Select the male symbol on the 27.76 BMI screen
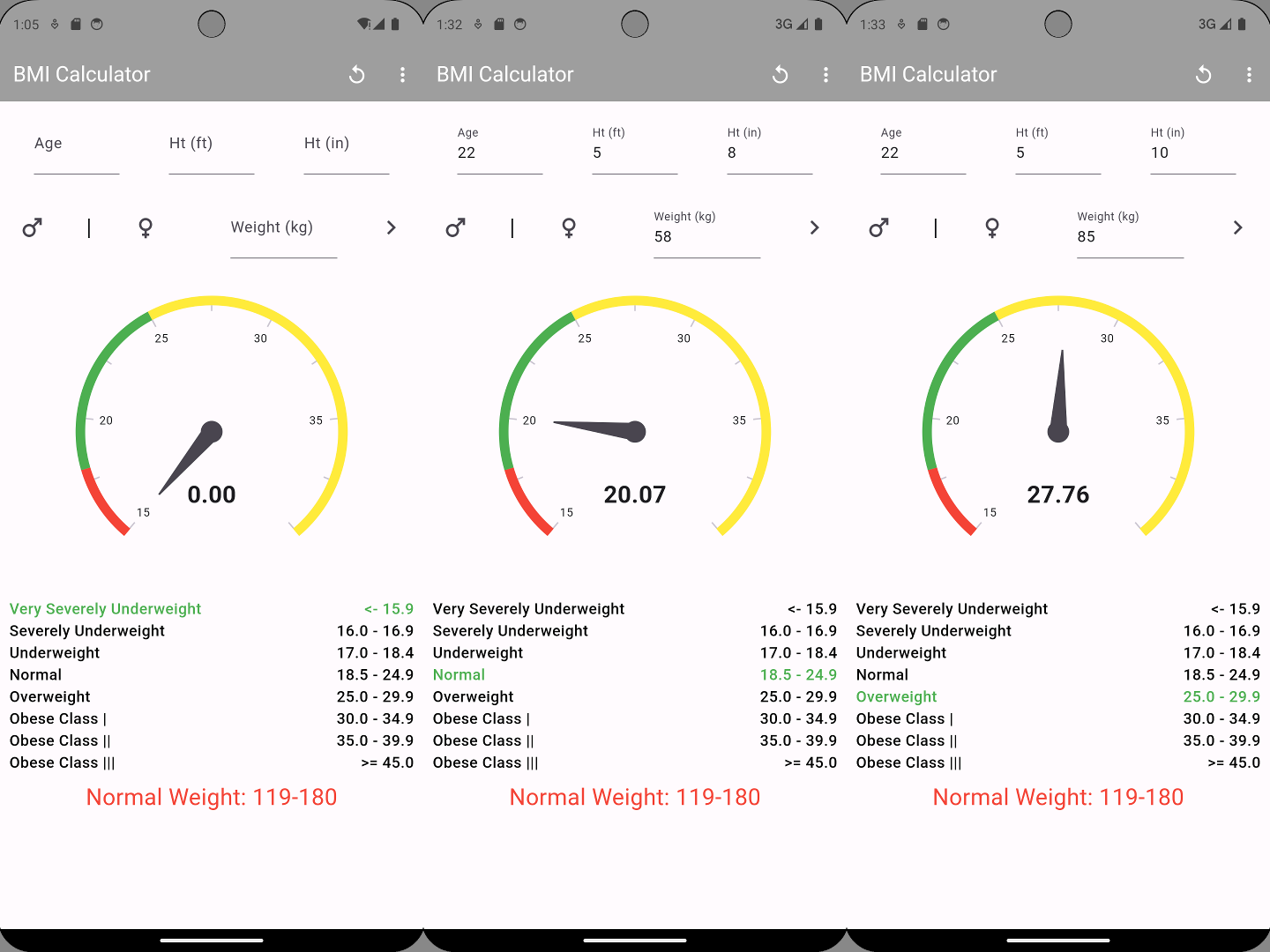This screenshot has height=952, width=1270. point(879,228)
